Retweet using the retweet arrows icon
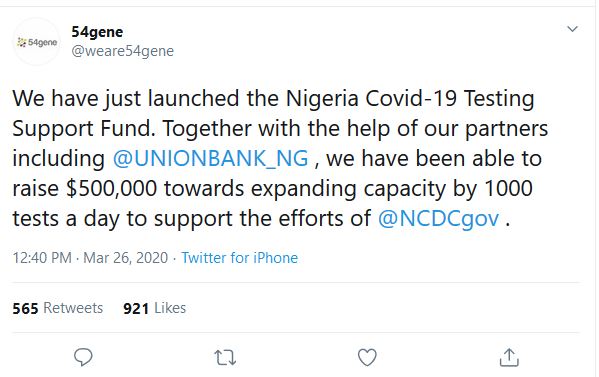 coord(225,358)
